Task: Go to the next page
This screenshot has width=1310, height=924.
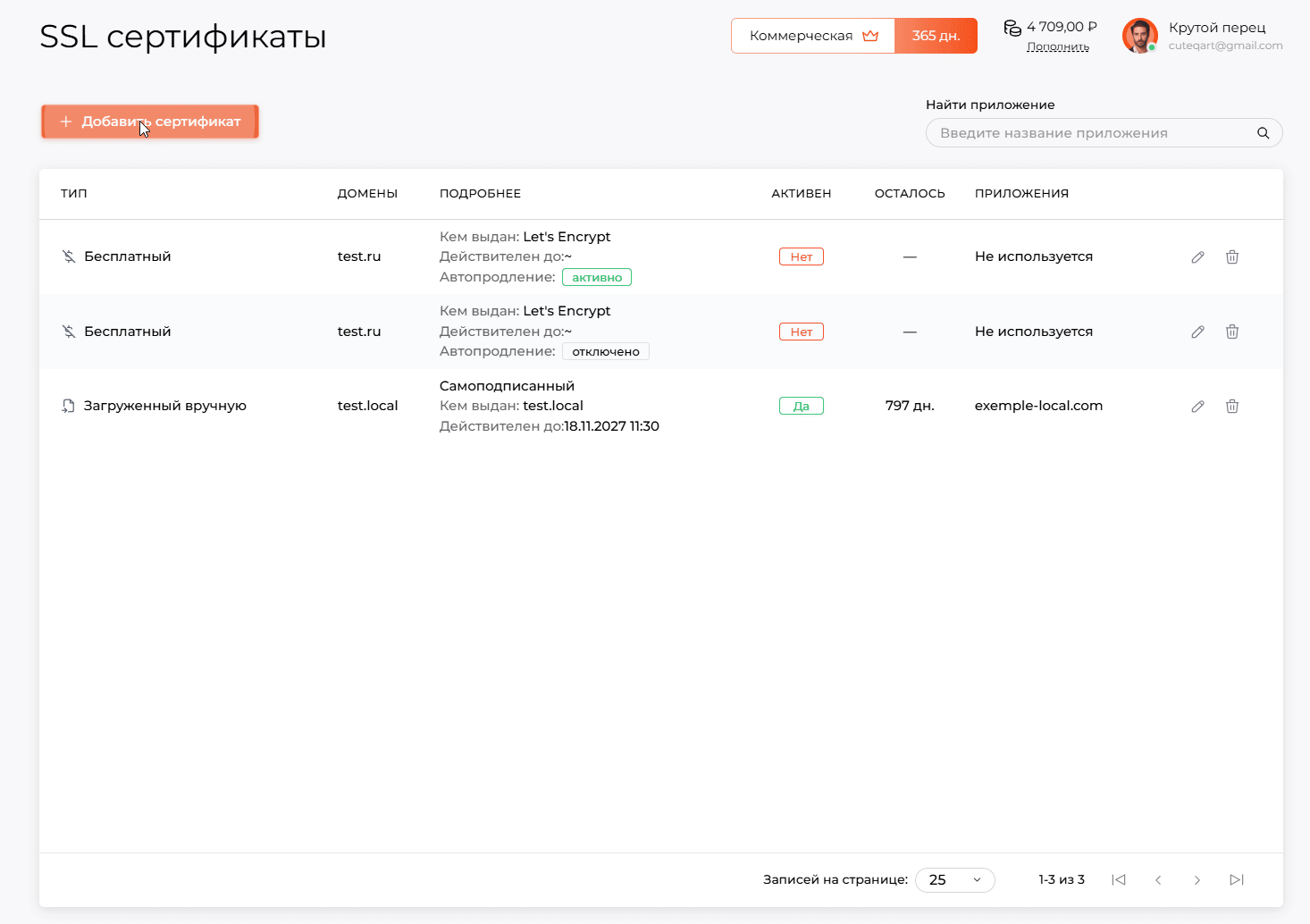Action: tap(1197, 880)
